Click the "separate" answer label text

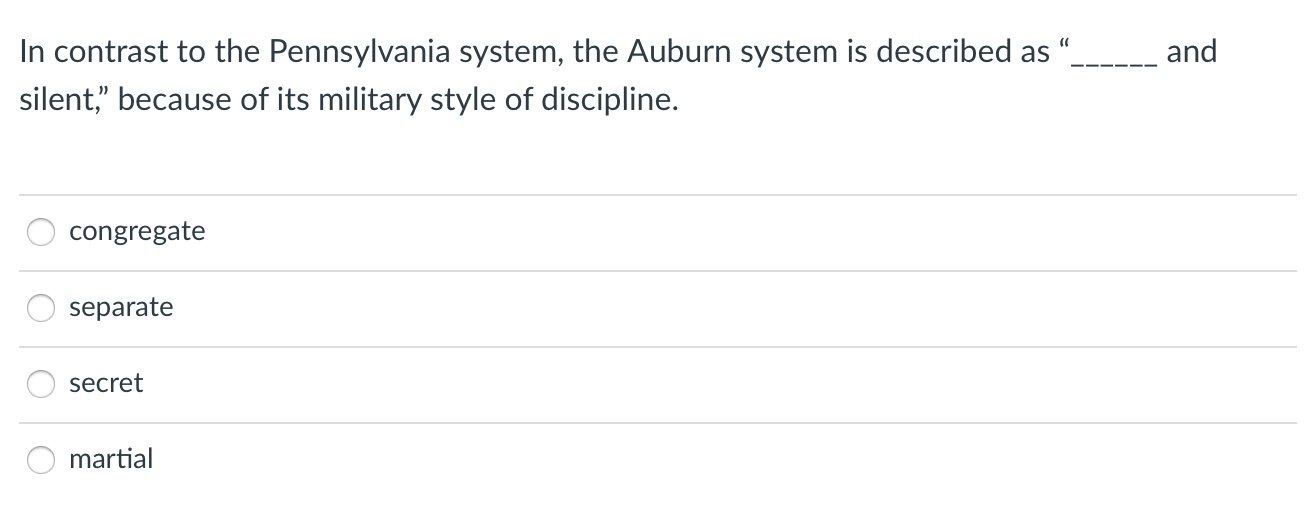tap(121, 308)
